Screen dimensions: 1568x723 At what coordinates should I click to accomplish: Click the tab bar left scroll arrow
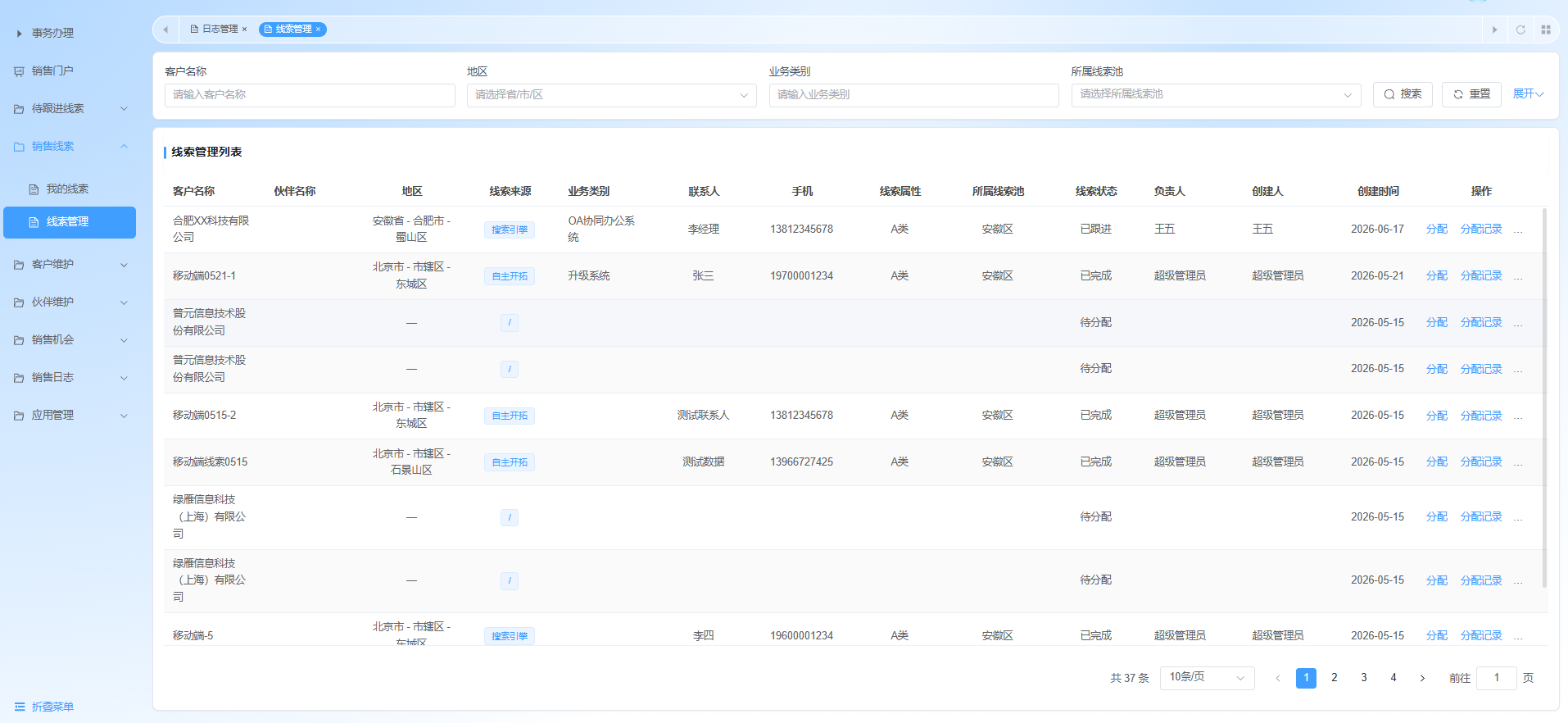point(165,30)
